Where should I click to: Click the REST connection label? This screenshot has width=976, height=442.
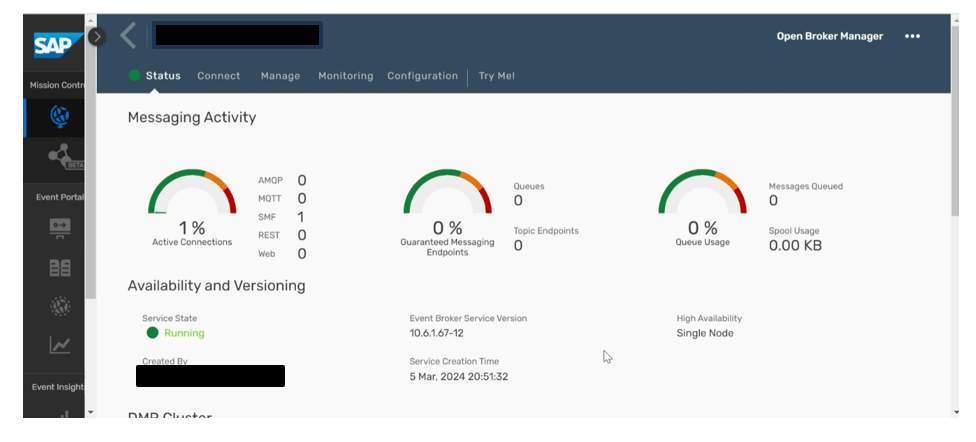(x=269, y=235)
